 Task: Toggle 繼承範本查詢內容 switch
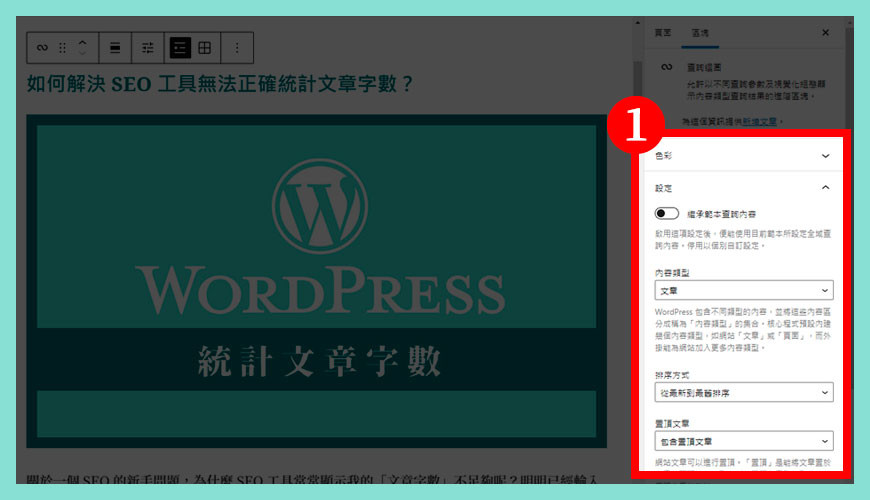(666, 214)
